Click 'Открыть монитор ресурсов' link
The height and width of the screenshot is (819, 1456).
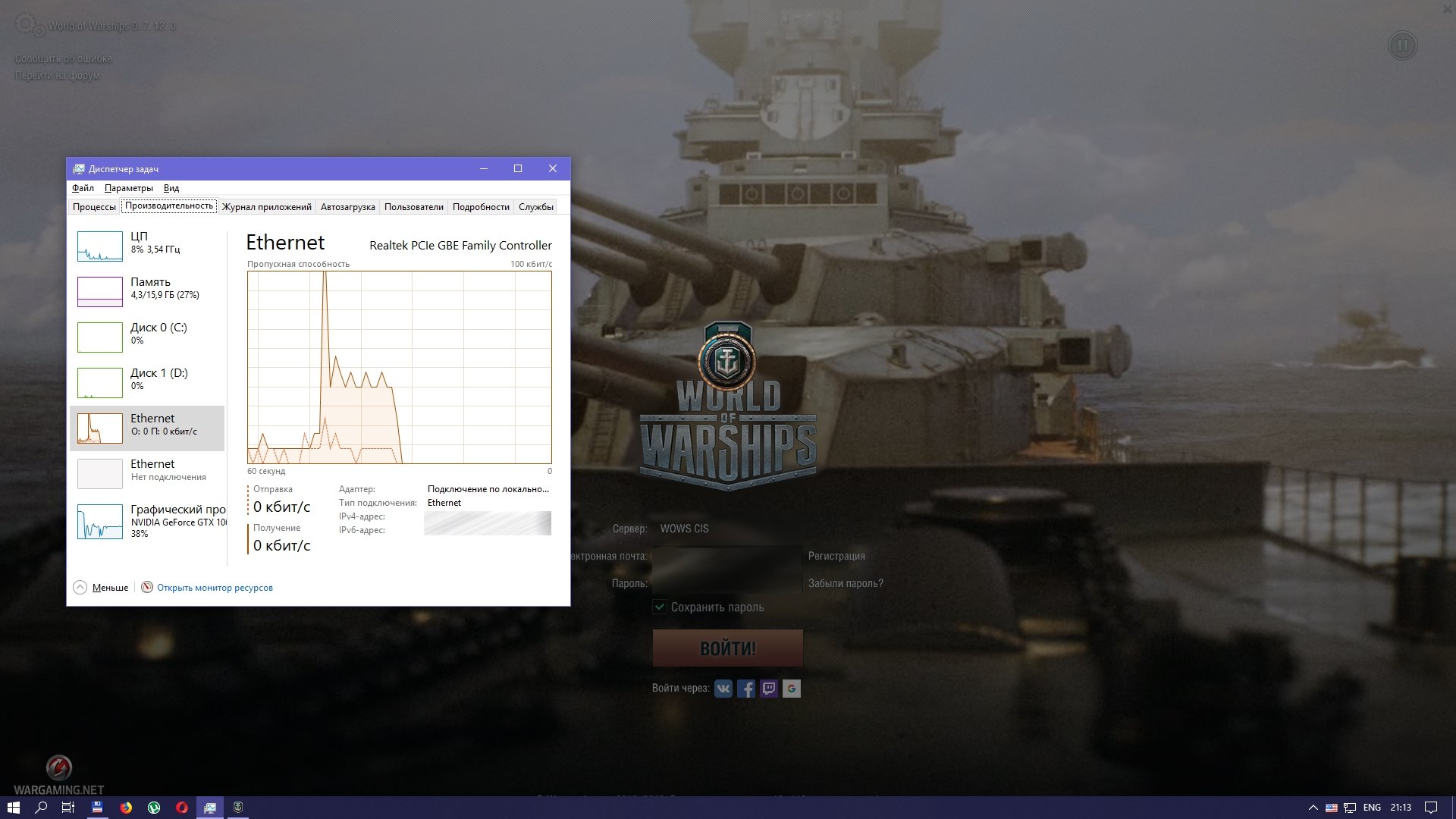(x=215, y=588)
